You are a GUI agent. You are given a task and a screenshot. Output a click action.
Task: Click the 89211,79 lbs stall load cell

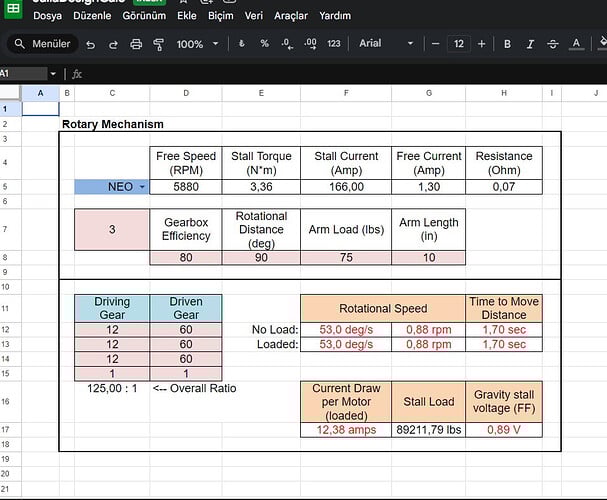click(429, 430)
